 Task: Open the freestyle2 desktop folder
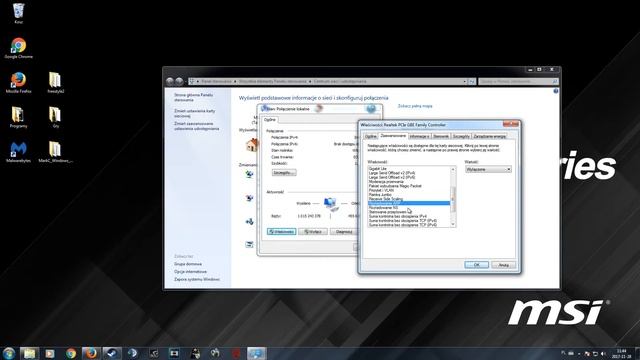coord(55,82)
